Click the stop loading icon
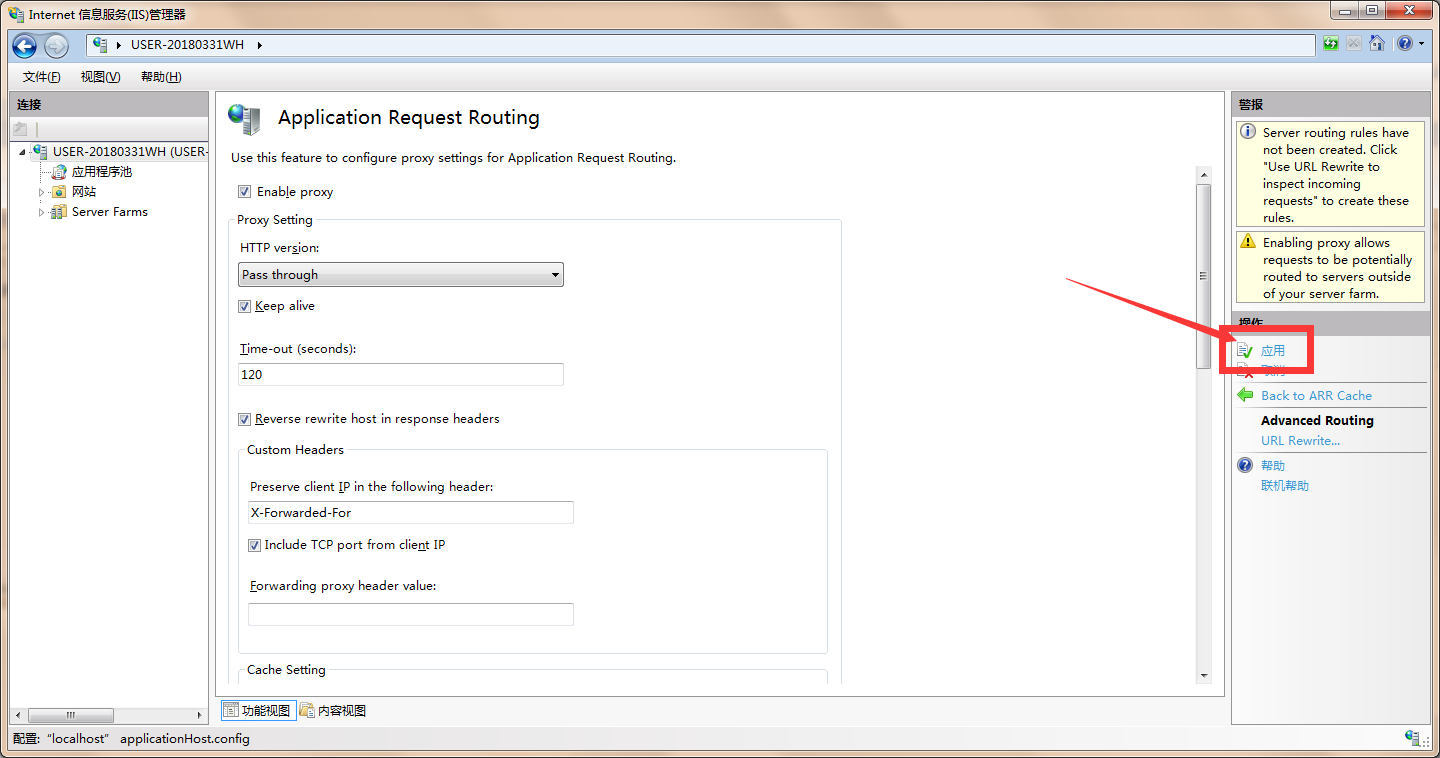The width and height of the screenshot is (1440, 758). point(1353,44)
